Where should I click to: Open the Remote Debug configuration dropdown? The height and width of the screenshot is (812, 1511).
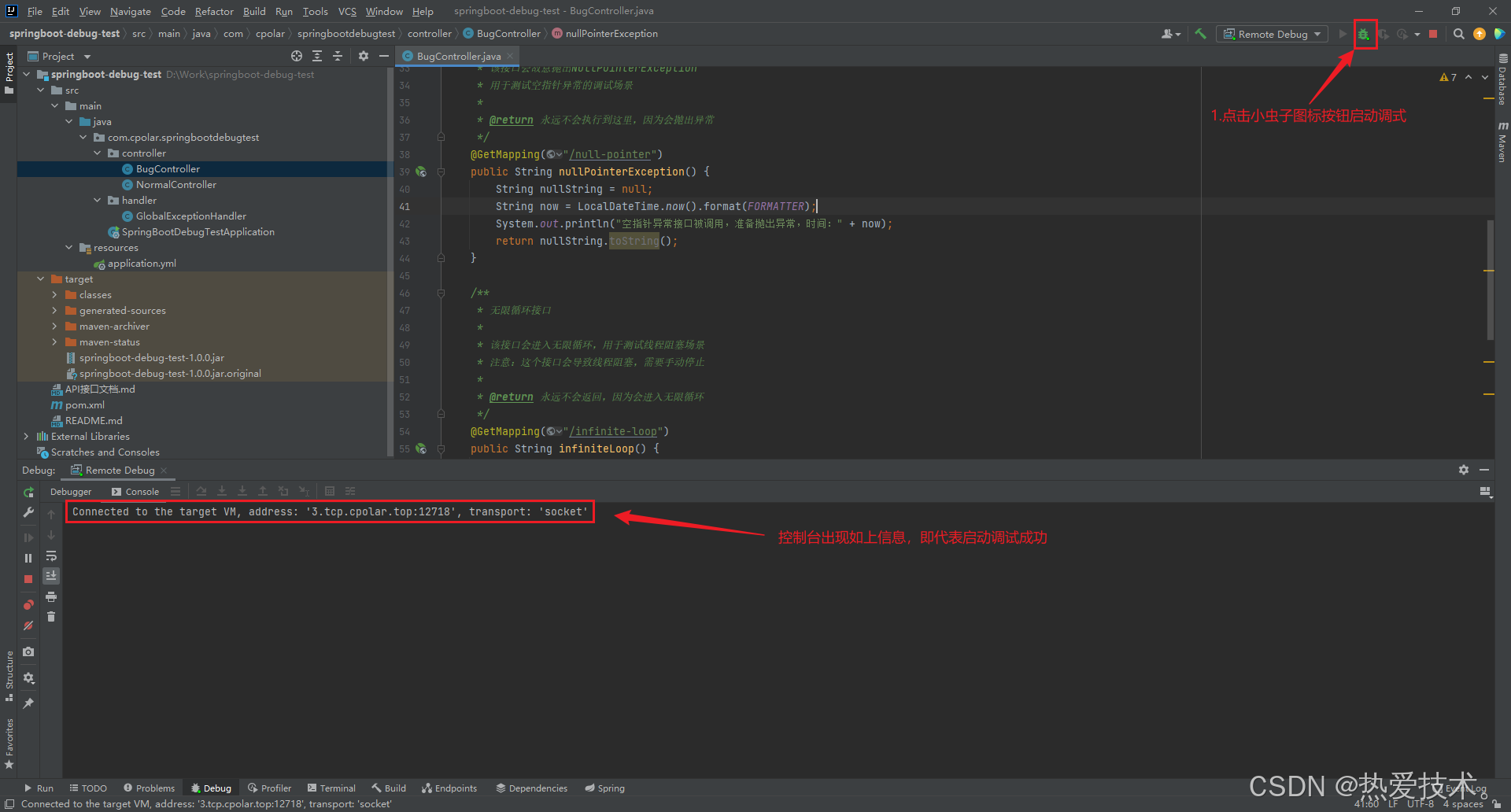pos(1272,34)
